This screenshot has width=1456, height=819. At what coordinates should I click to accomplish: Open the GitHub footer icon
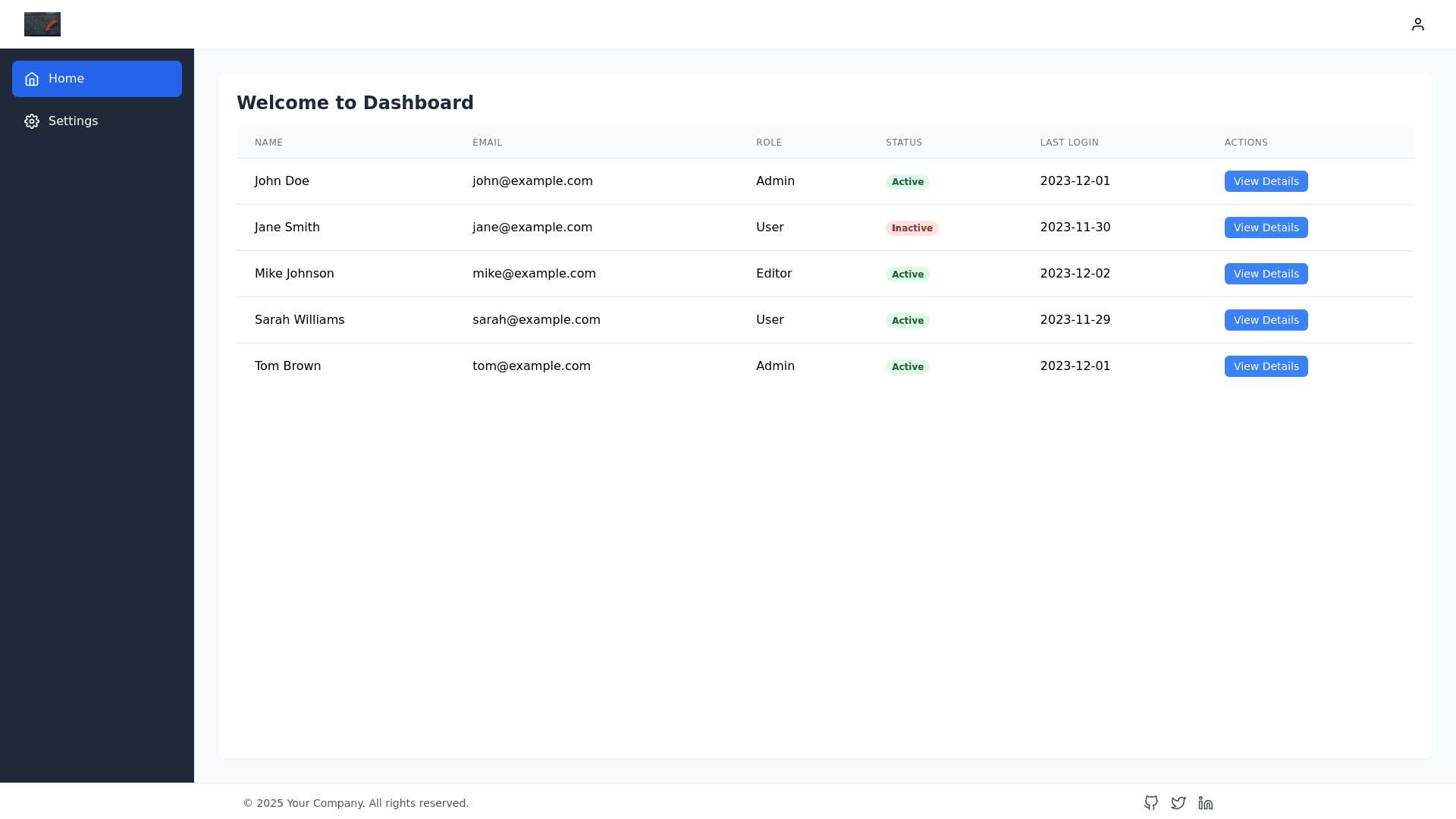coord(1150,802)
